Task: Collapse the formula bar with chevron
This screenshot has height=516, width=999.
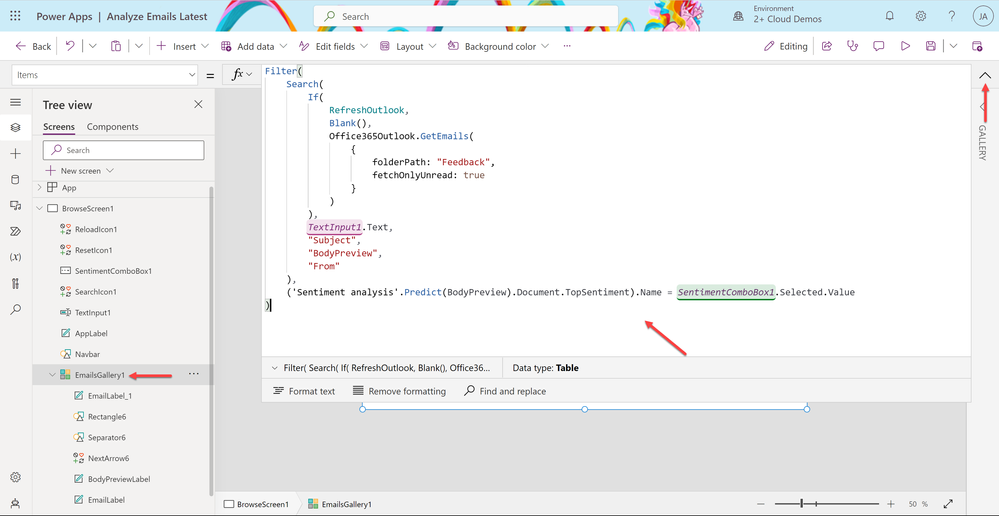Action: 985,75
